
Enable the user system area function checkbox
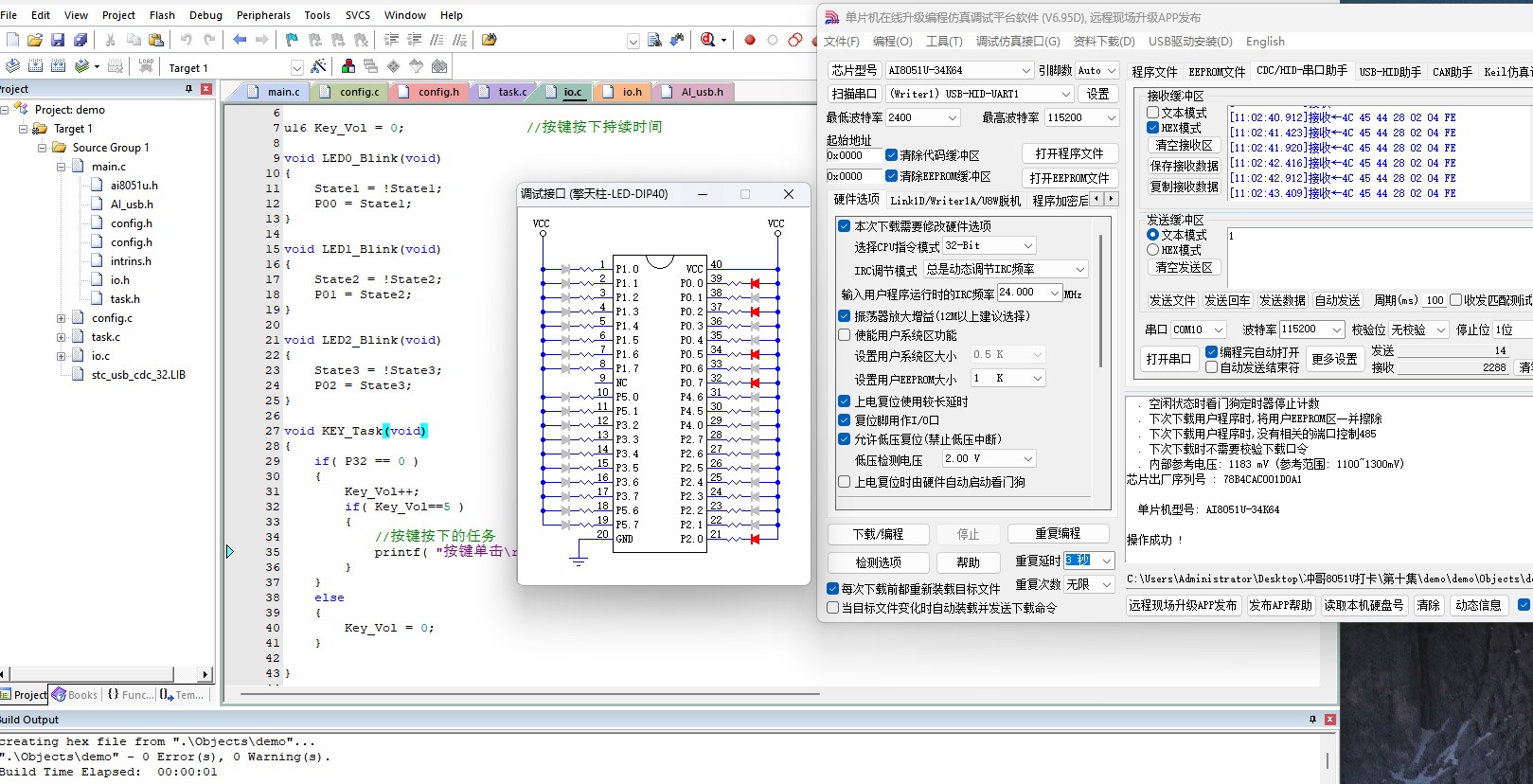pyautogui.click(x=845, y=335)
